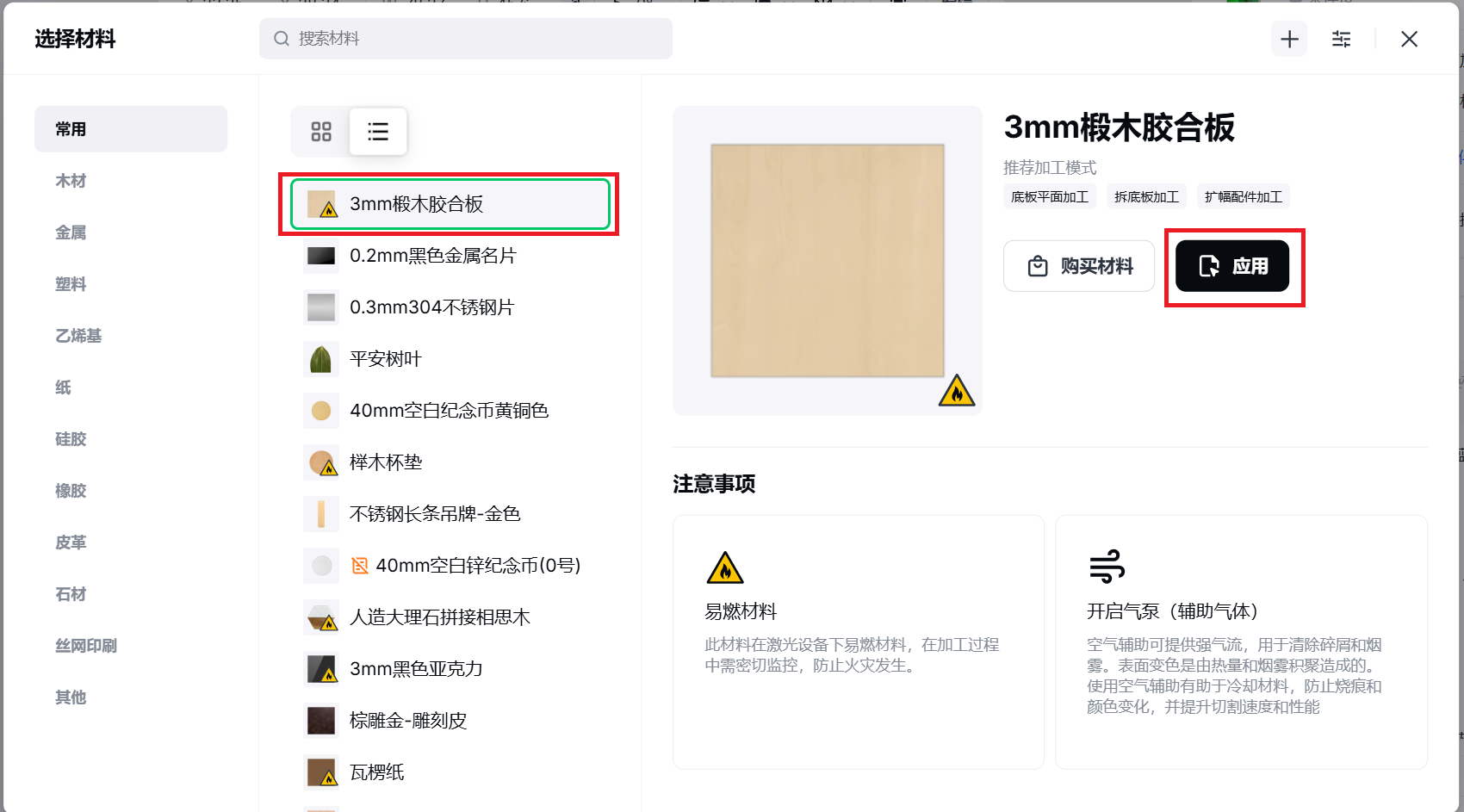Click the plus icon to add material
The width and height of the screenshot is (1464, 812).
point(1289,39)
